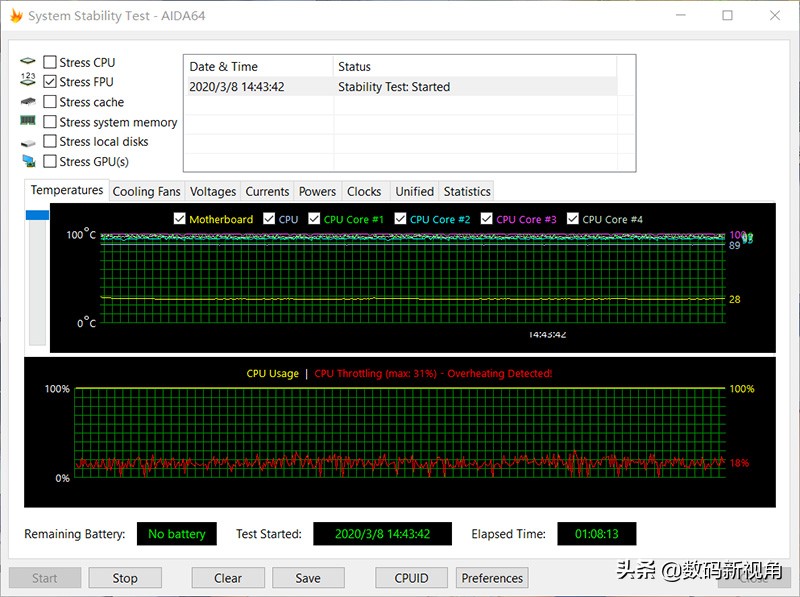
Task: Open the Preferences dialog
Action: click(492, 577)
